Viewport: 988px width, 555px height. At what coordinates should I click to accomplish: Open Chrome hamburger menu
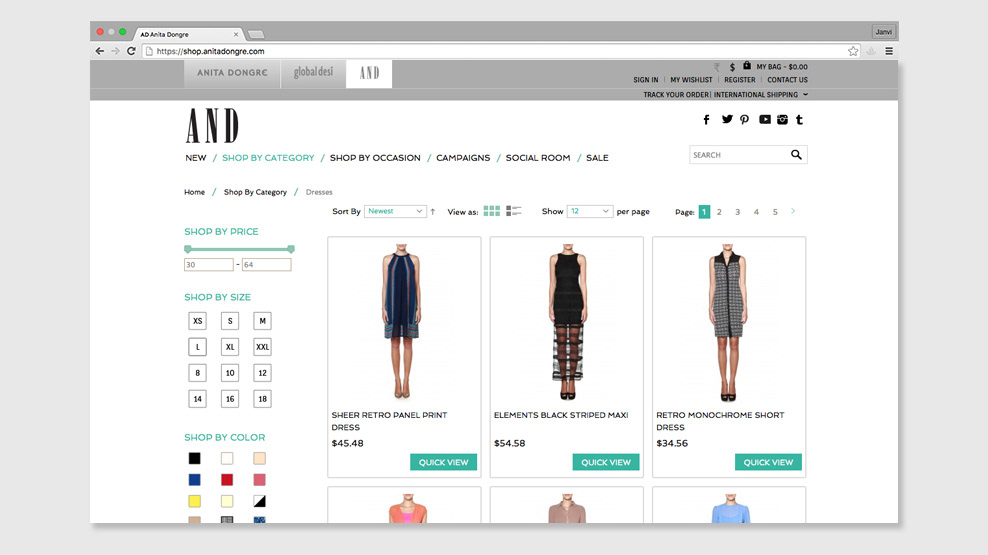pyautogui.click(x=889, y=51)
